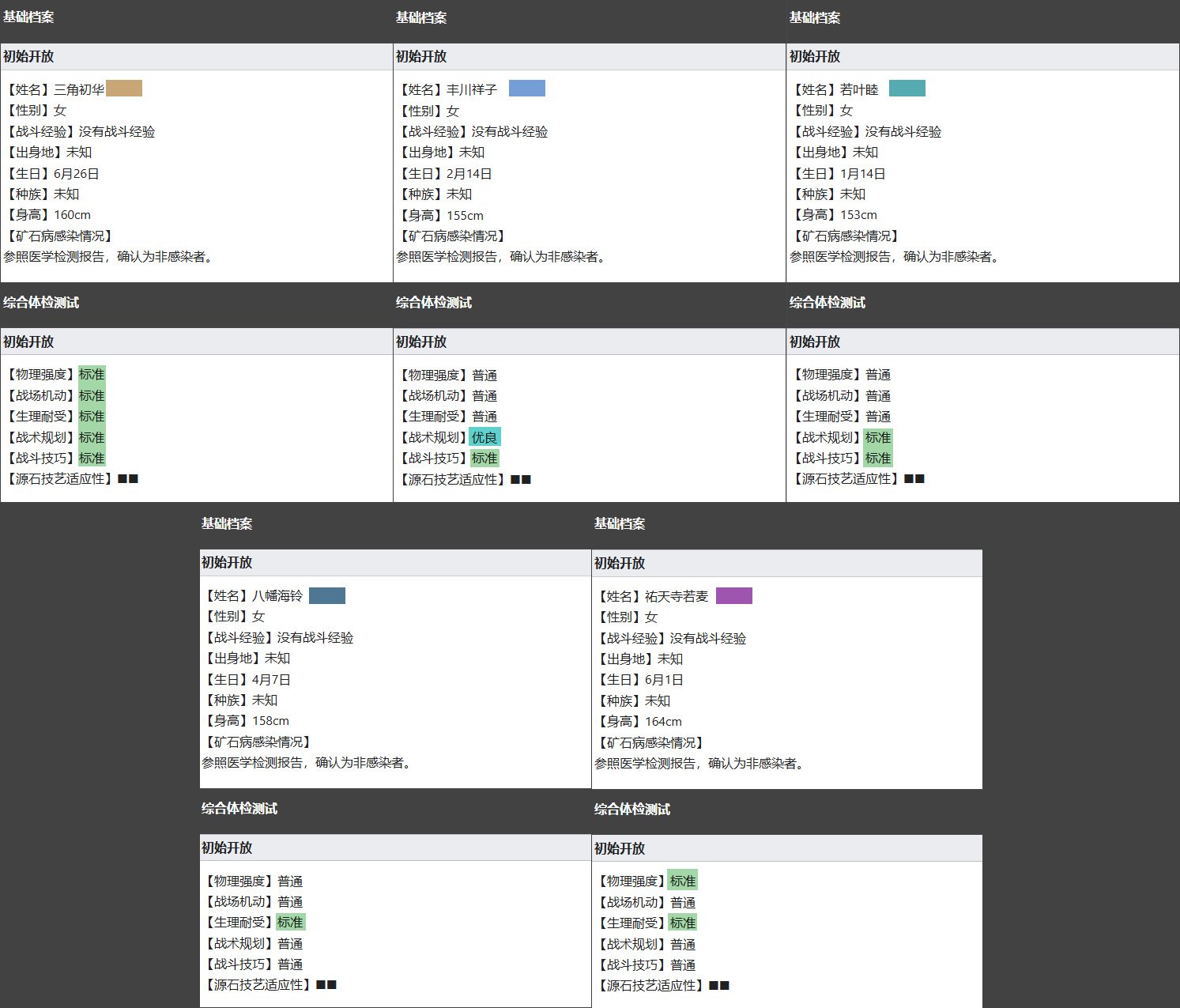The height and width of the screenshot is (1008, 1180).
Task: Click the highlighted 优良 rating
Action: pos(484,437)
